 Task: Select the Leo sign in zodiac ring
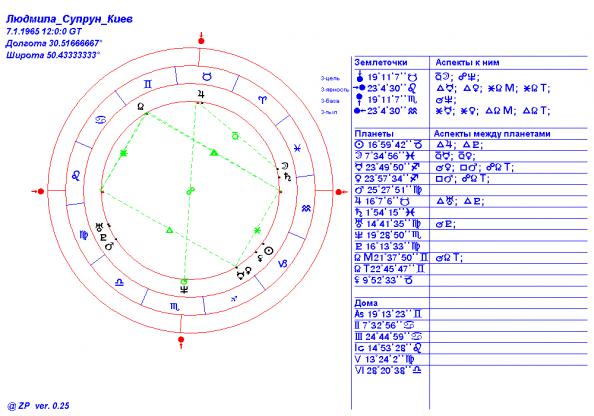point(76,175)
